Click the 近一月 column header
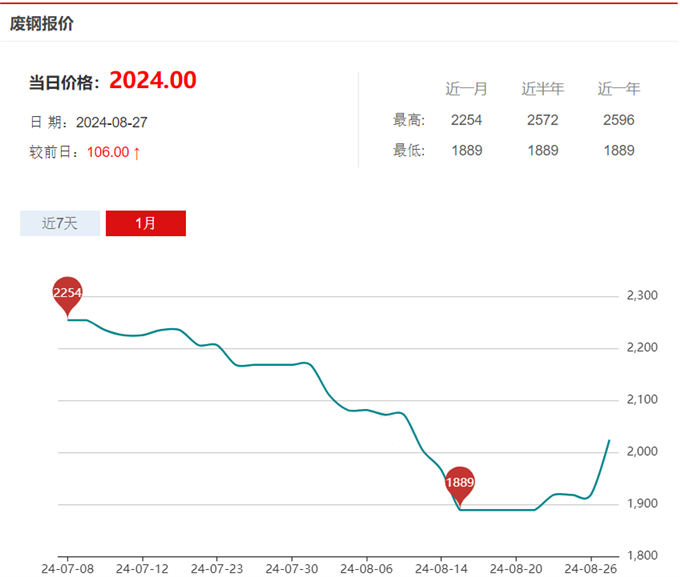Image resolution: width=680 pixels, height=577 pixels. tap(466, 89)
